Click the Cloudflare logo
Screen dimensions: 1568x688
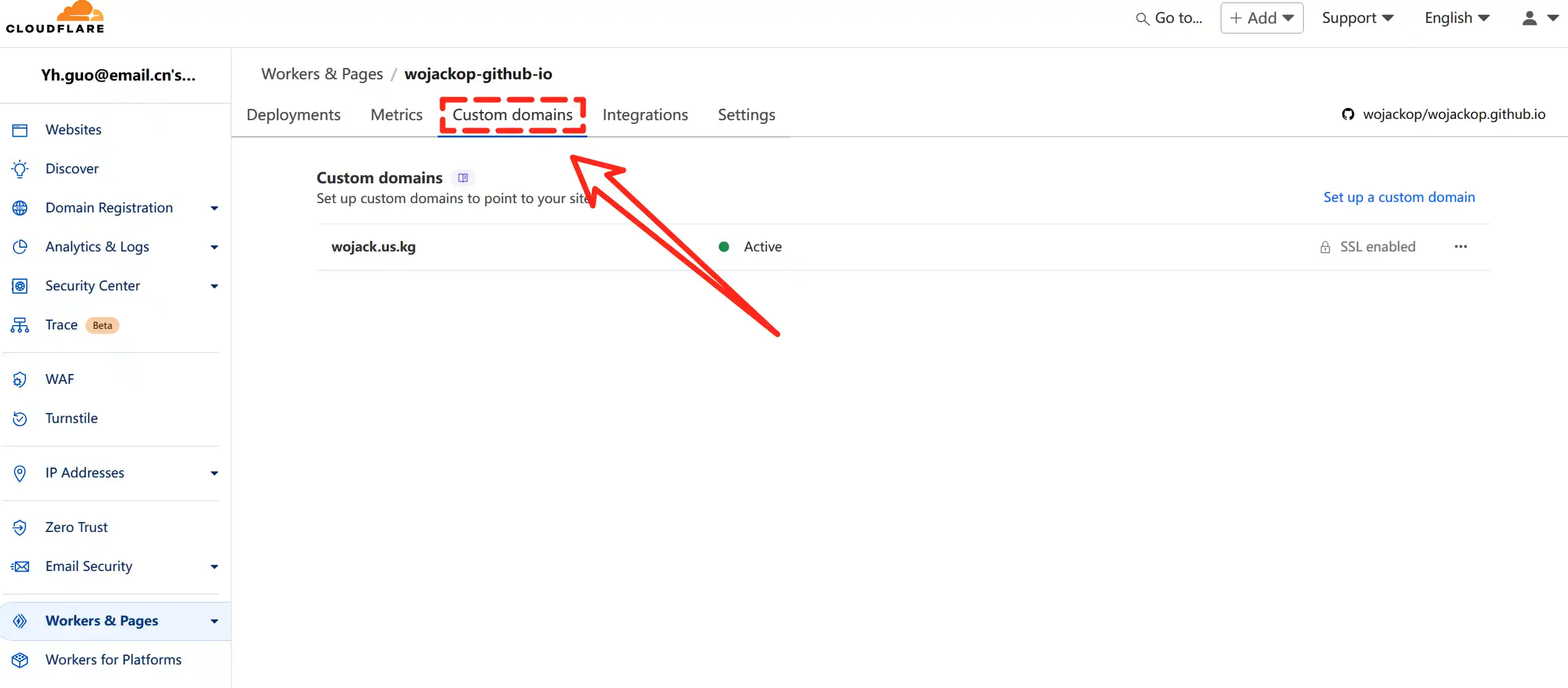pyautogui.click(x=55, y=17)
